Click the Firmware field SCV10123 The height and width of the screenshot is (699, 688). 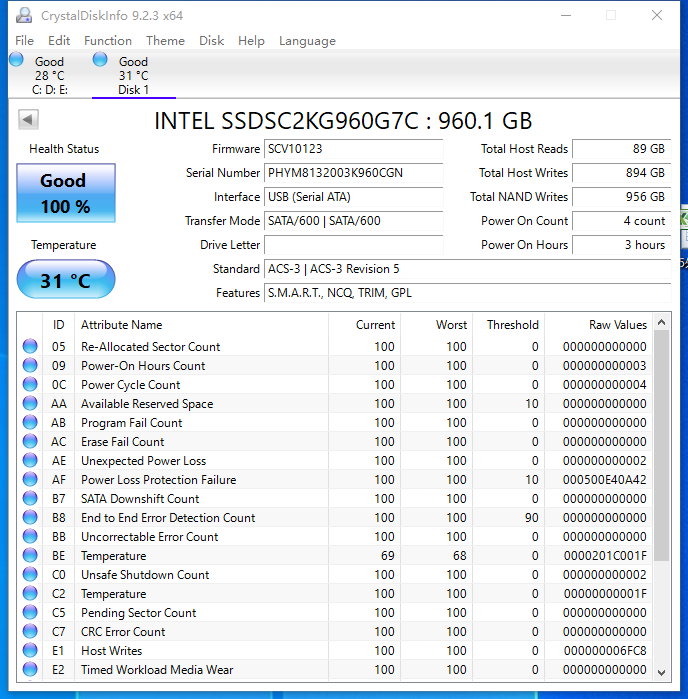tap(354, 149)
